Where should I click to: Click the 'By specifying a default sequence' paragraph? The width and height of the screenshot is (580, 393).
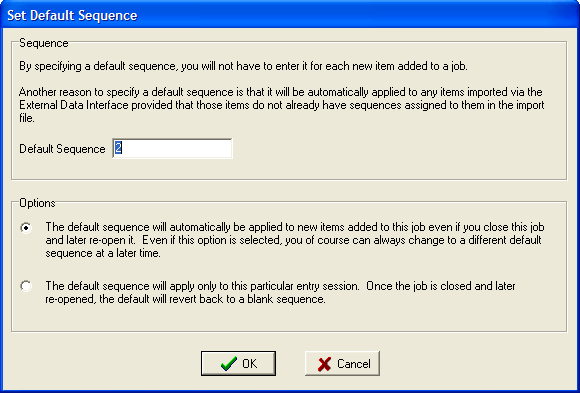243,66
